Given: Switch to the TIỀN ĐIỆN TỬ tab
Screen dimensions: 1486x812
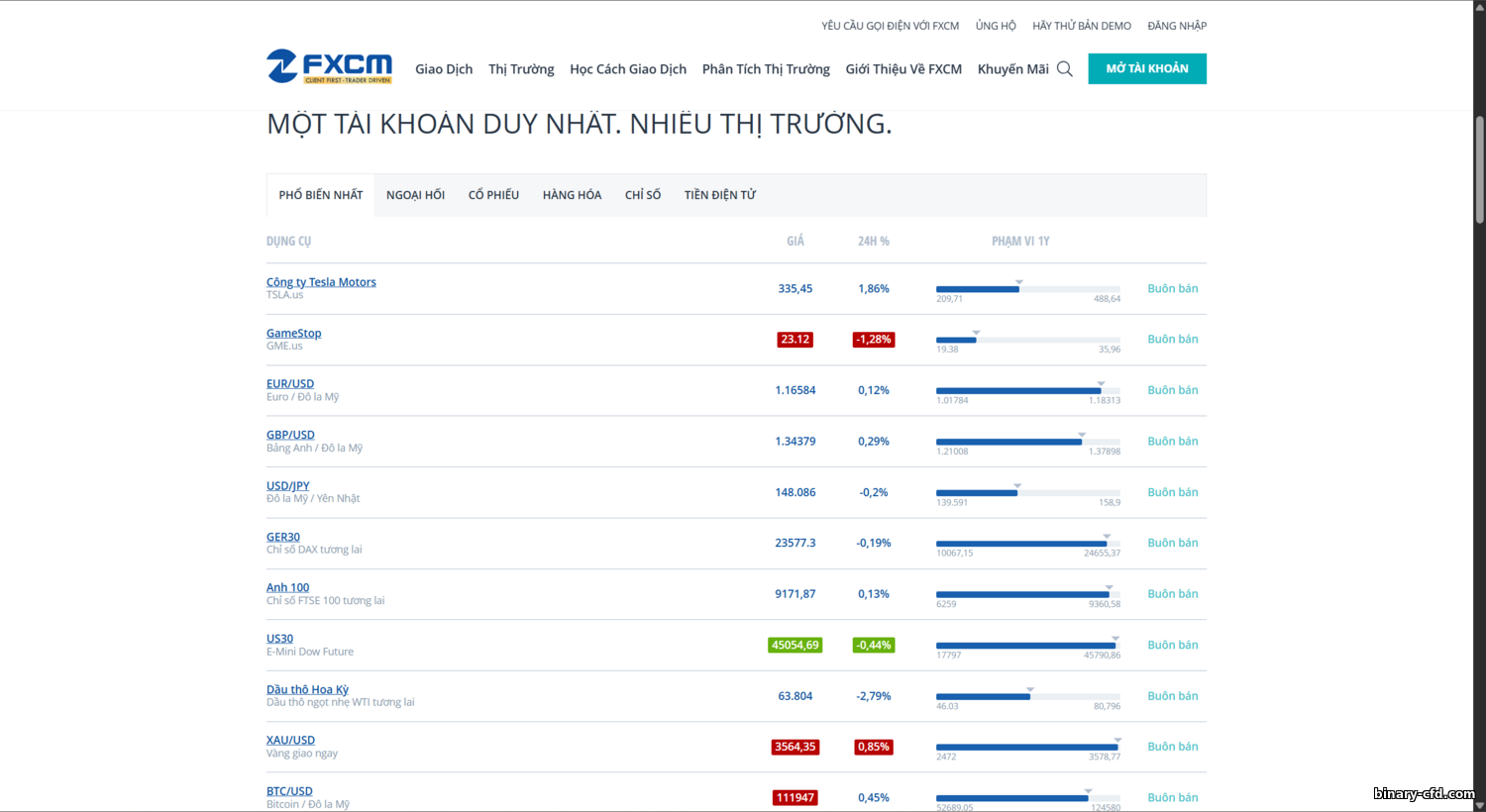Looking at the screenshot, I should [720, 195].
